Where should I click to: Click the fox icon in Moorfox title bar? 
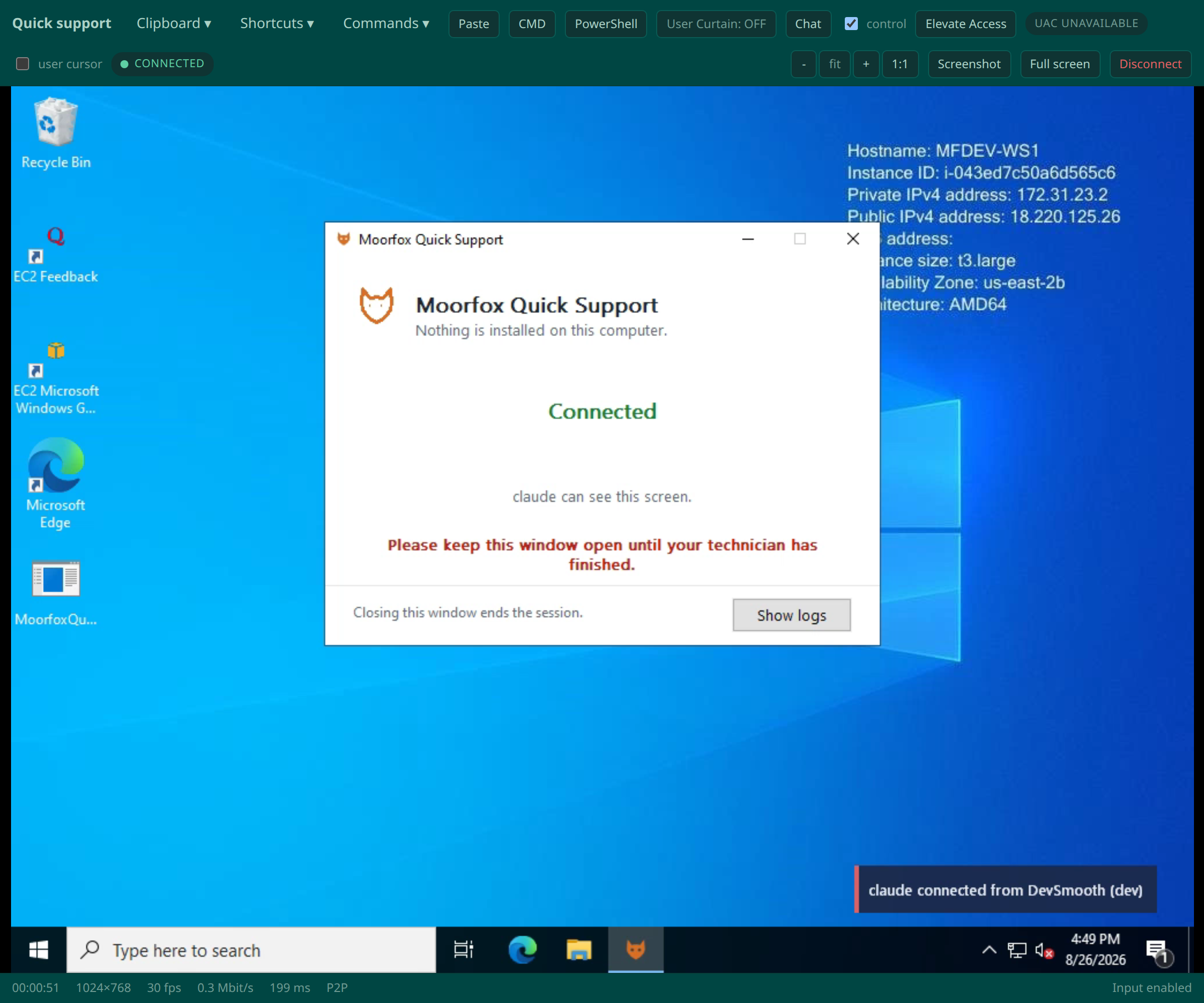[344, 239]
